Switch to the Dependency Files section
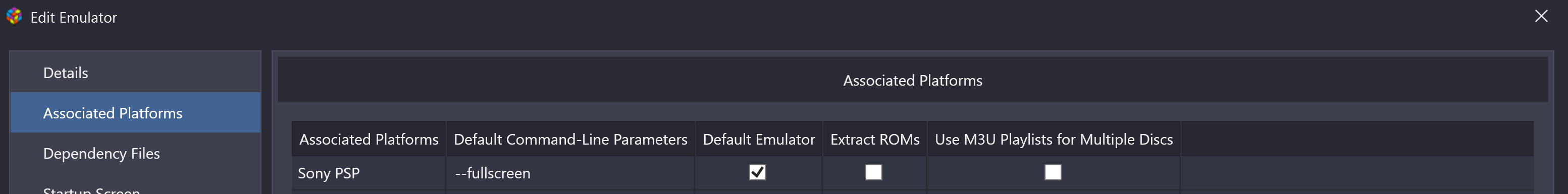Viewport: 1568px width, 194px height. click(135, 153)
